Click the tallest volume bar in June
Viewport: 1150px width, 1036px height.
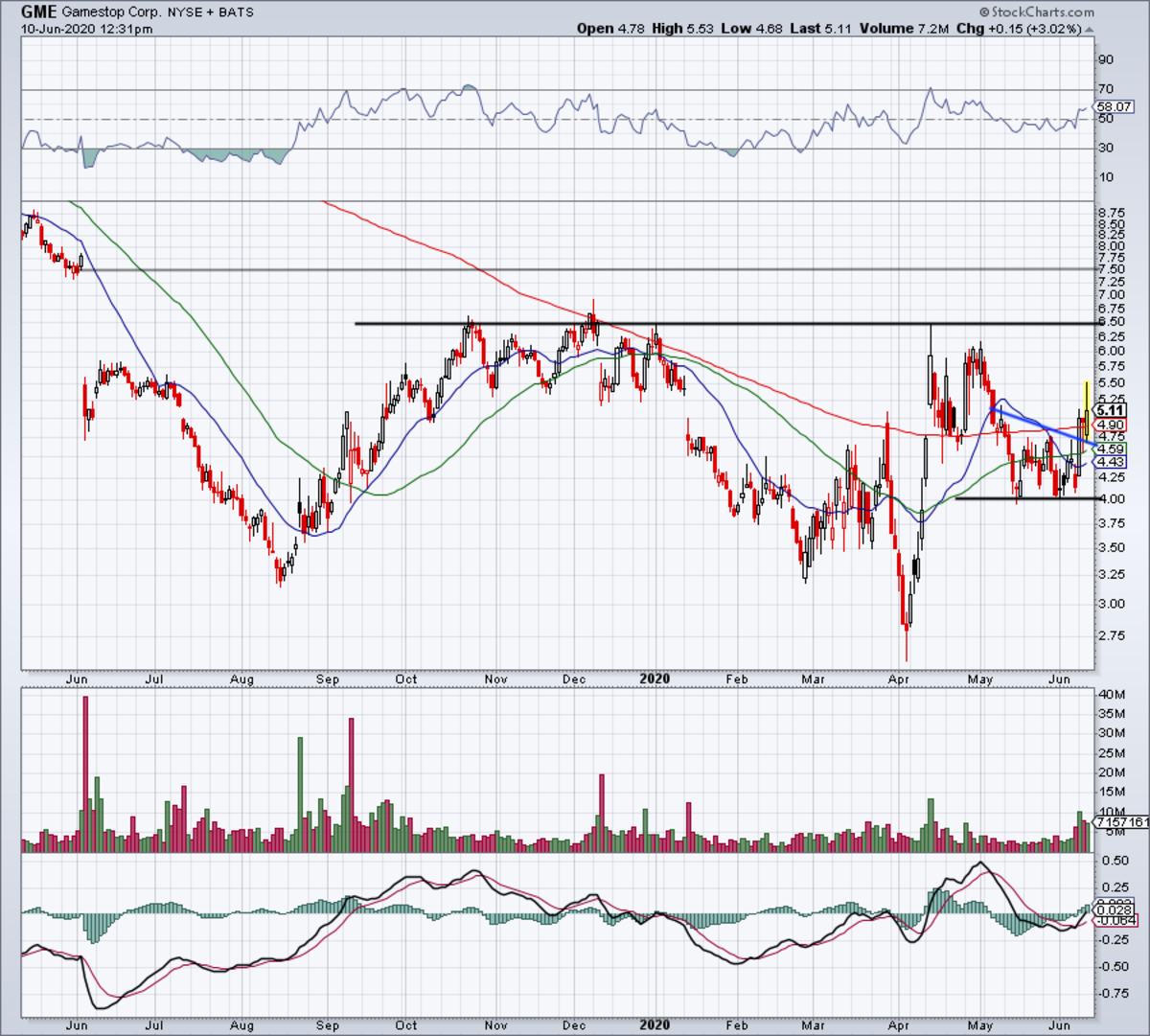(85, 767)
